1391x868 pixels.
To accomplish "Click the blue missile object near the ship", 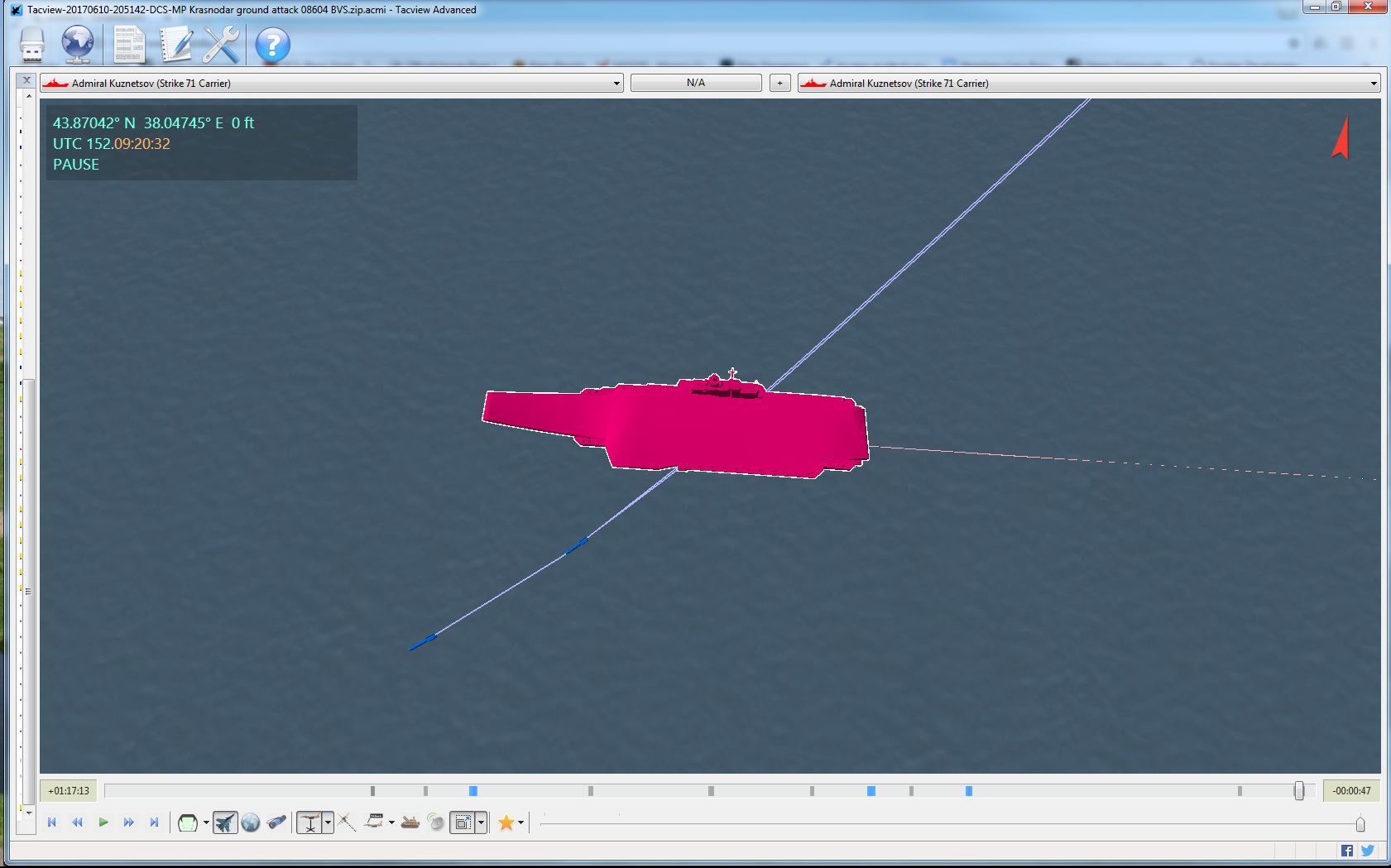I will 577,546.
